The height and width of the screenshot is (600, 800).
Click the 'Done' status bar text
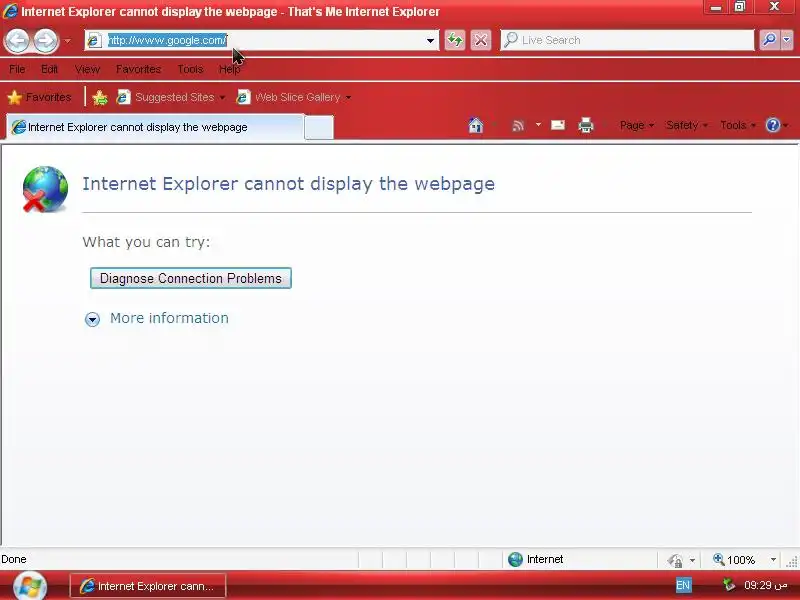(14, 559)
